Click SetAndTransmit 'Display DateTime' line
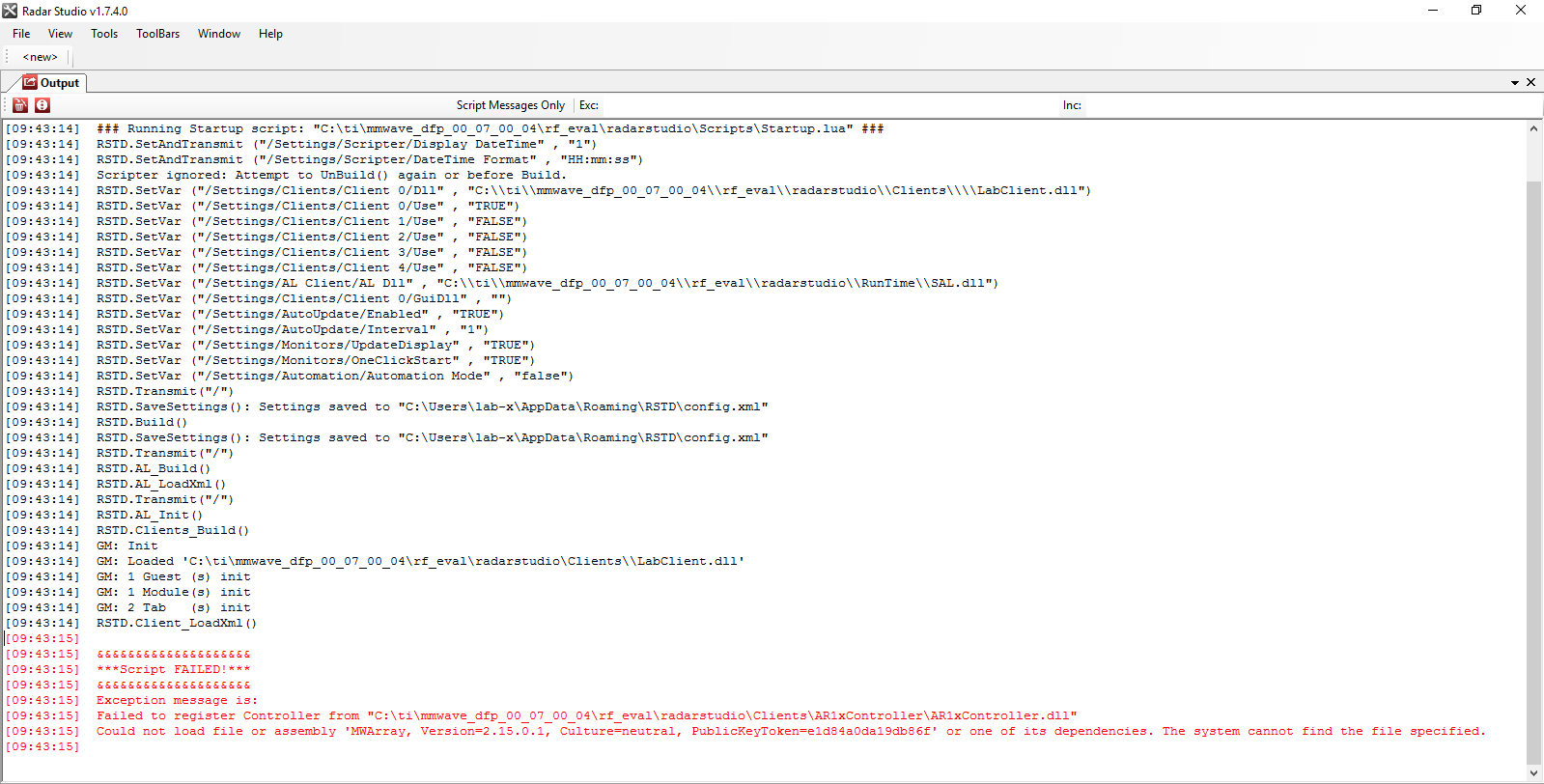The width and height of the screenshot is (1544, 784). coord(347,144)
